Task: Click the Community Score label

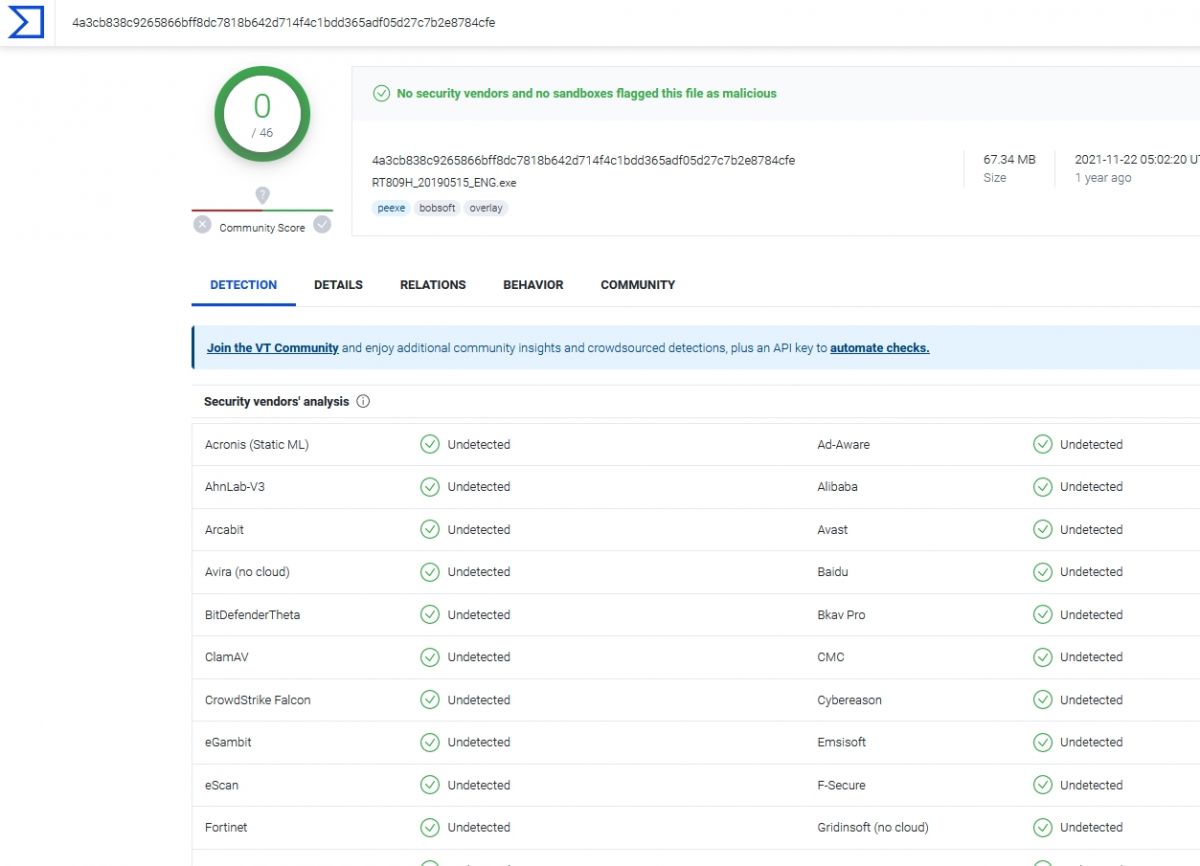Action: (262, 228)
